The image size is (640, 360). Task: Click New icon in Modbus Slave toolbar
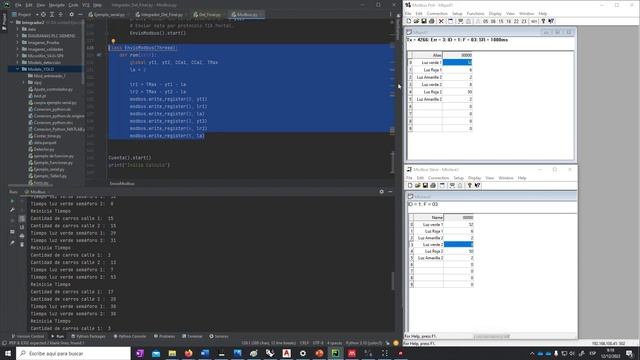410,185
